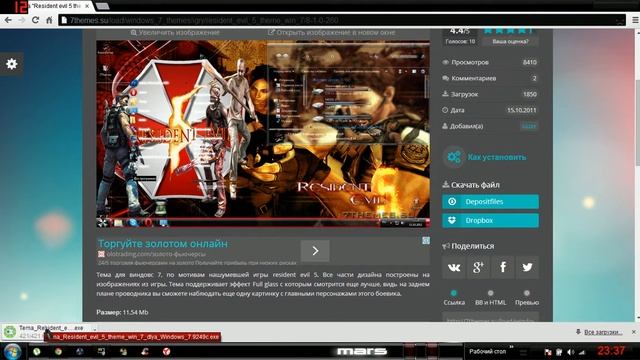The height and width of the screenshot is (360, 640).
Task: Open 'Рабочий стол' taskbar toolbar
Action: (487, 351)
